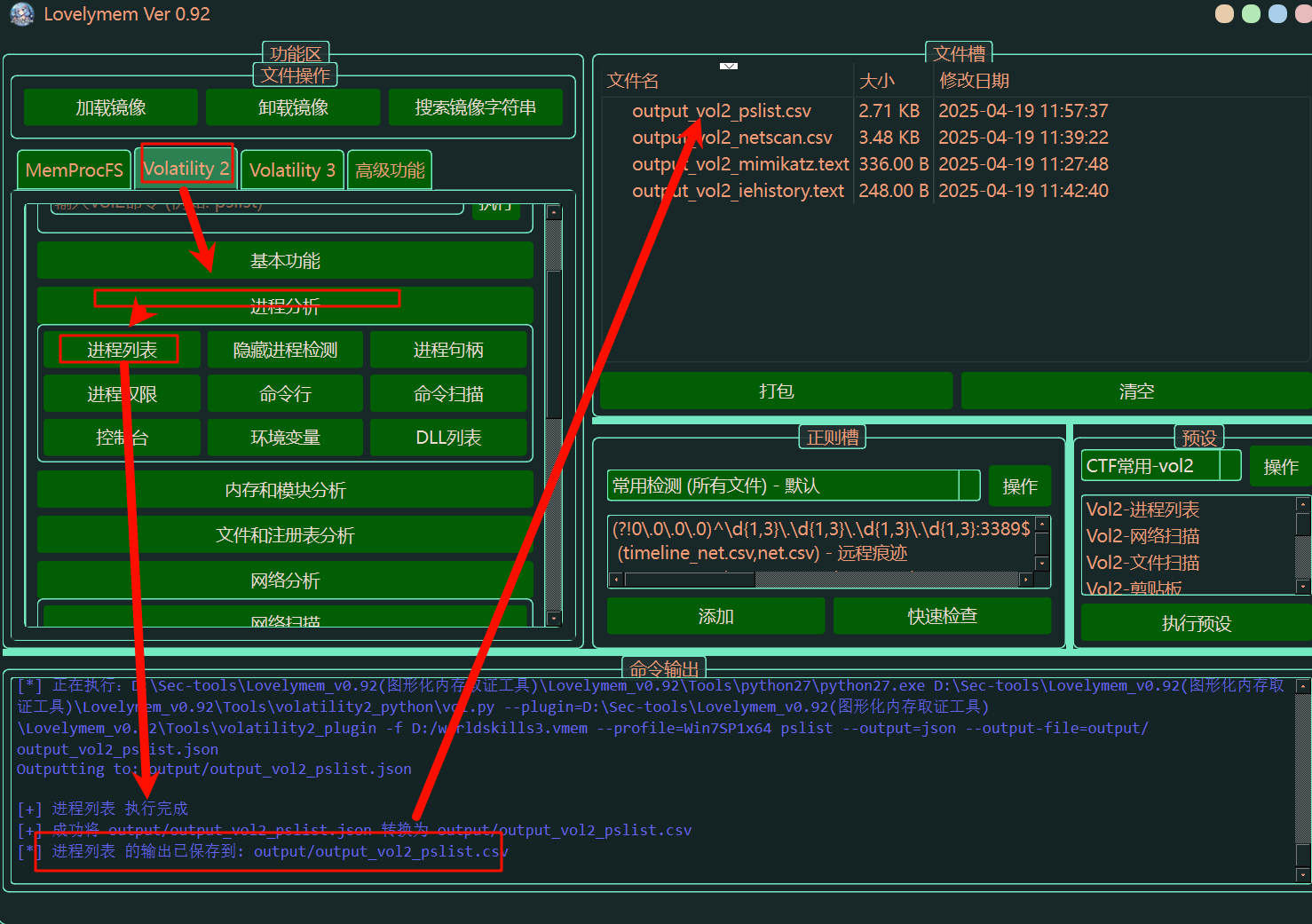Click 操作 button in the 预设 panel
Image resolution: width=1312 pixels, height=924 pixels.
[x=1281, y=467]
